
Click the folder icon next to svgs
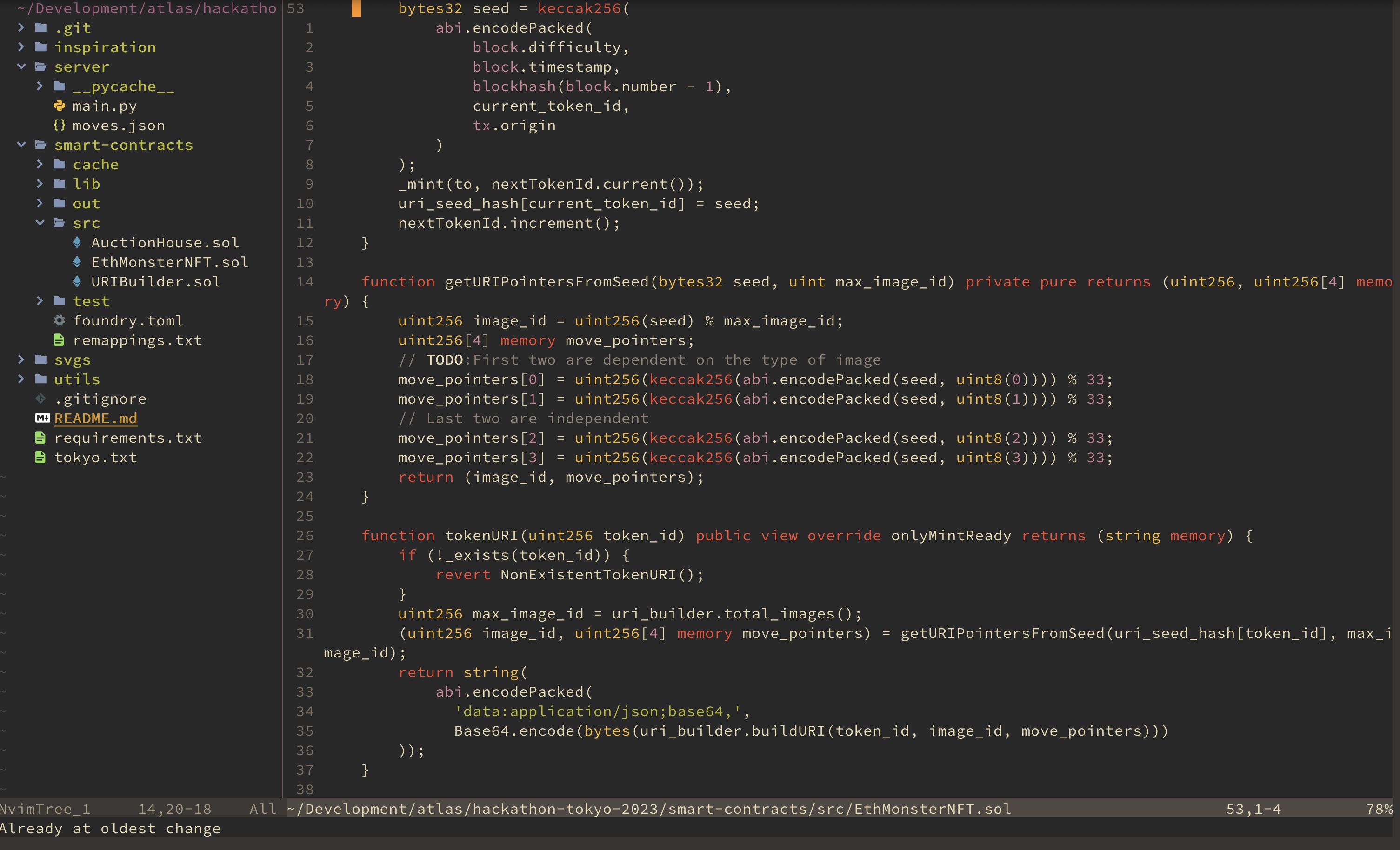[41, 359]
